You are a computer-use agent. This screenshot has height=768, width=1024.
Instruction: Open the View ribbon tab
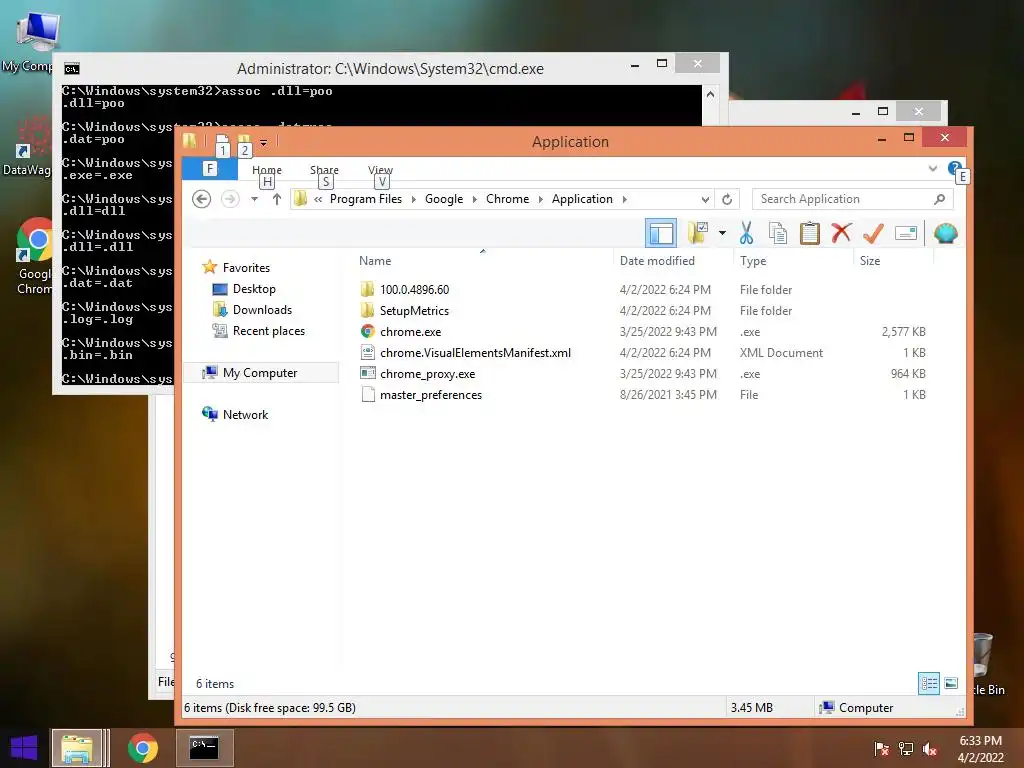tap(380, 170)
